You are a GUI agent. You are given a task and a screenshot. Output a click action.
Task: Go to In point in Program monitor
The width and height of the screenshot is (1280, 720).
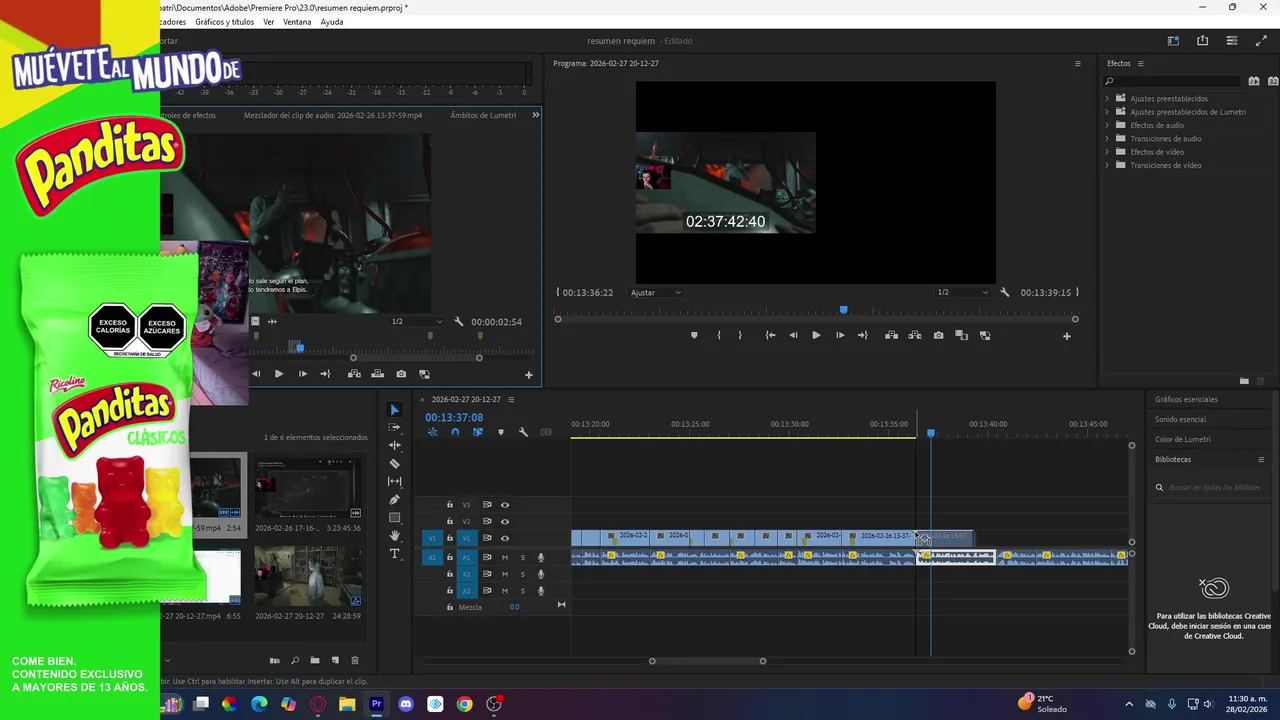coord(770,336)
